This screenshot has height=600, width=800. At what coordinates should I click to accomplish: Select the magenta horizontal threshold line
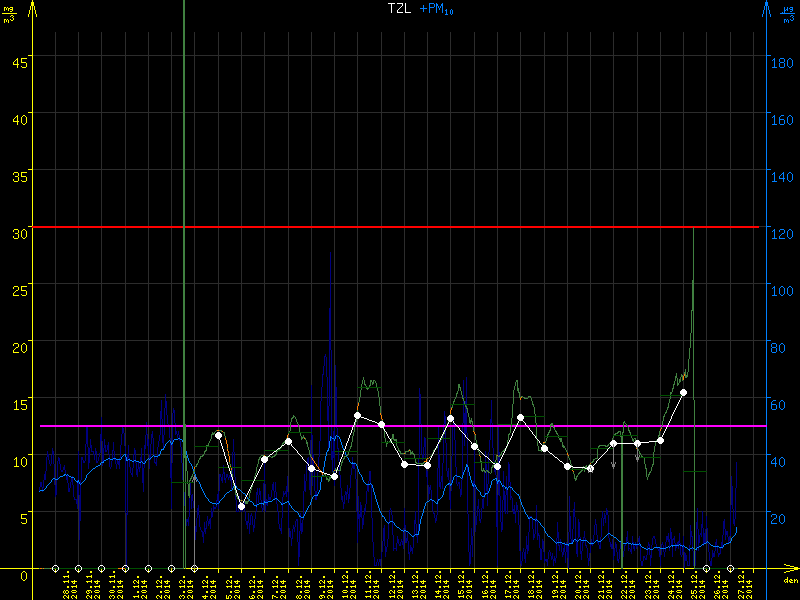pos(400,426)
